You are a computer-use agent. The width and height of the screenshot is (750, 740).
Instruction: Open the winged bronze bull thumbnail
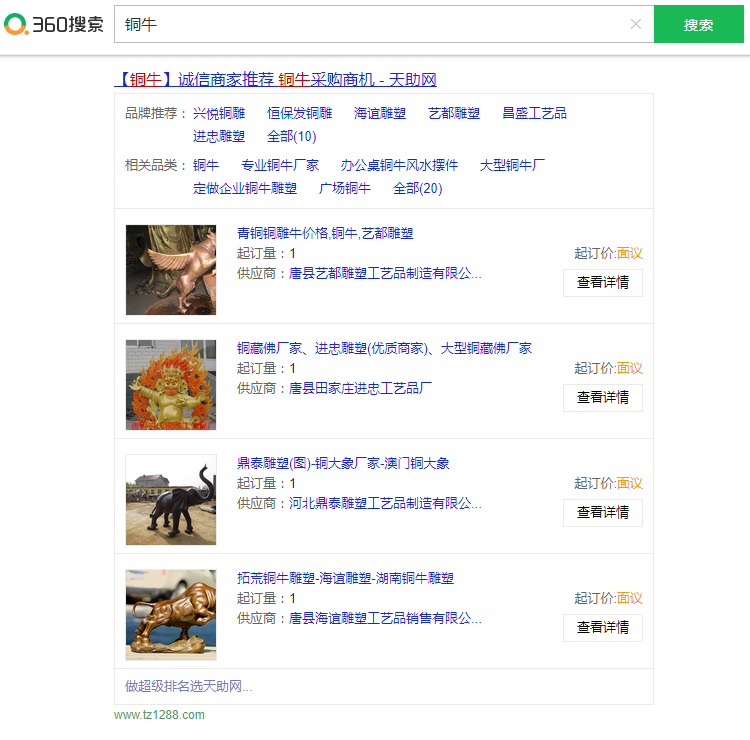171,270
